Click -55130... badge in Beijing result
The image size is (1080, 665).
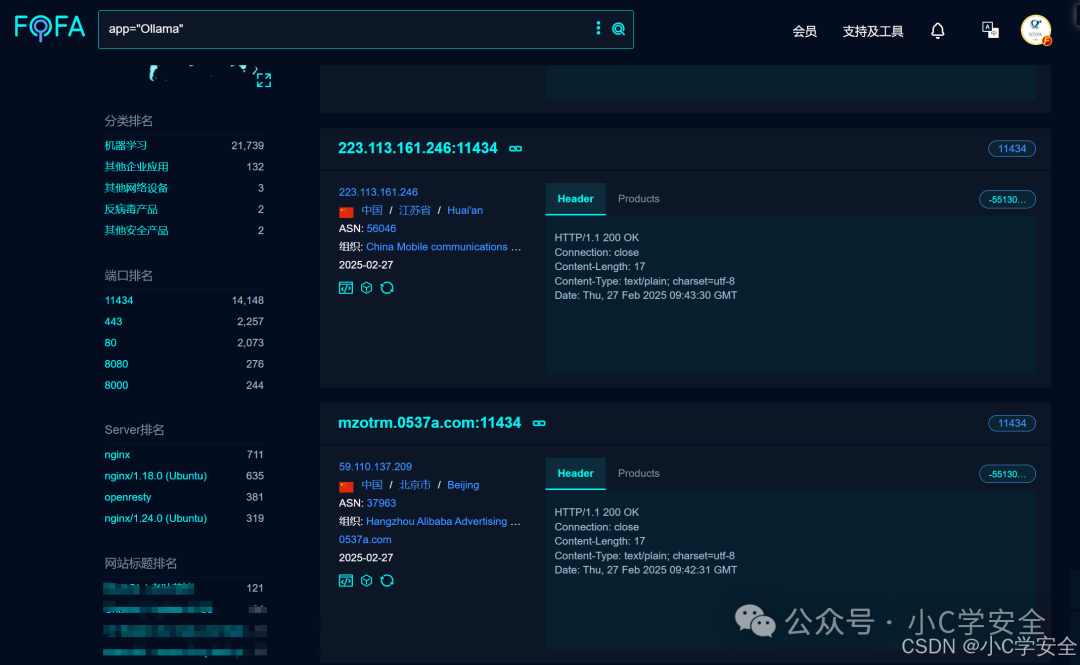pyautogui.click(x=1007, y=474)
